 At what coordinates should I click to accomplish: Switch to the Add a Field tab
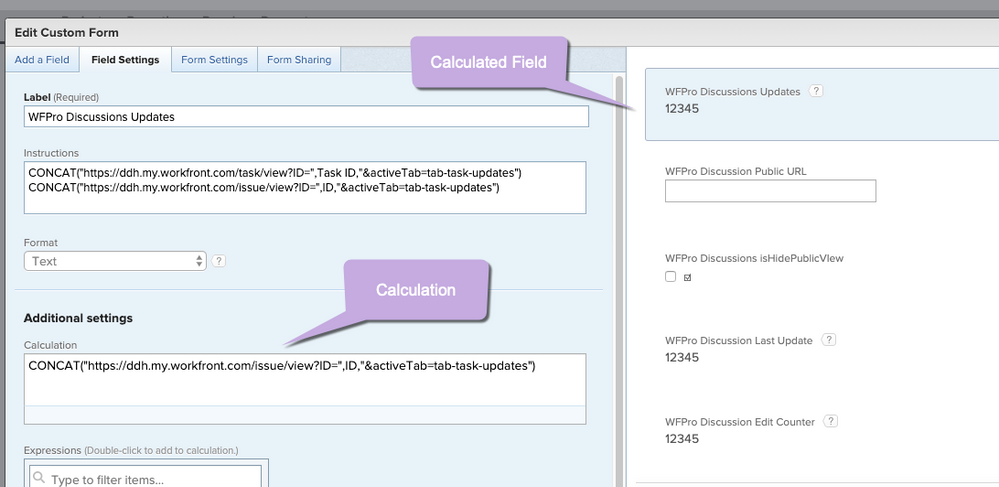click(42, 59)
